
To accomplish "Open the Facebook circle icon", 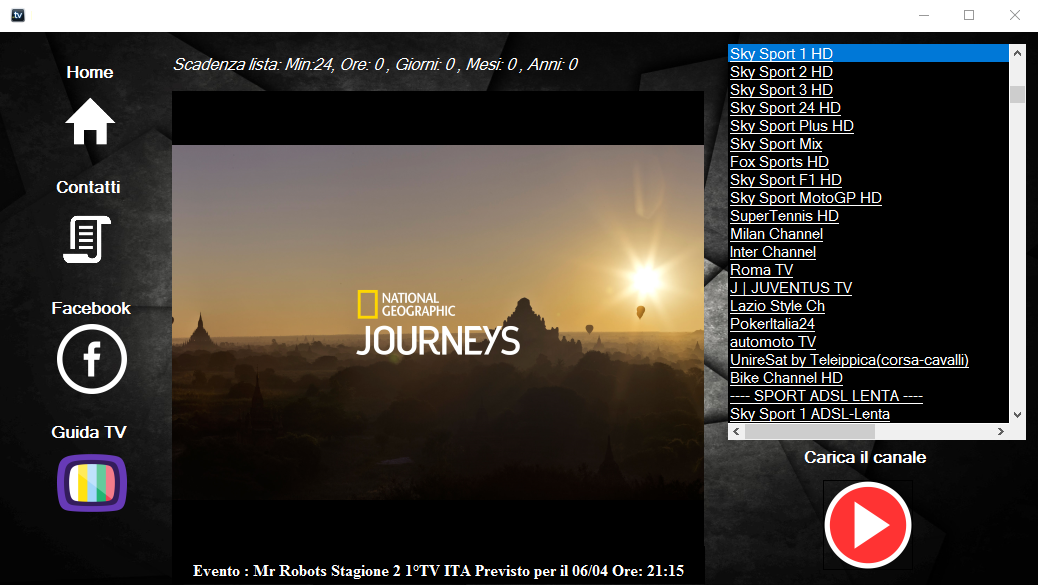I will coord(91,359).
